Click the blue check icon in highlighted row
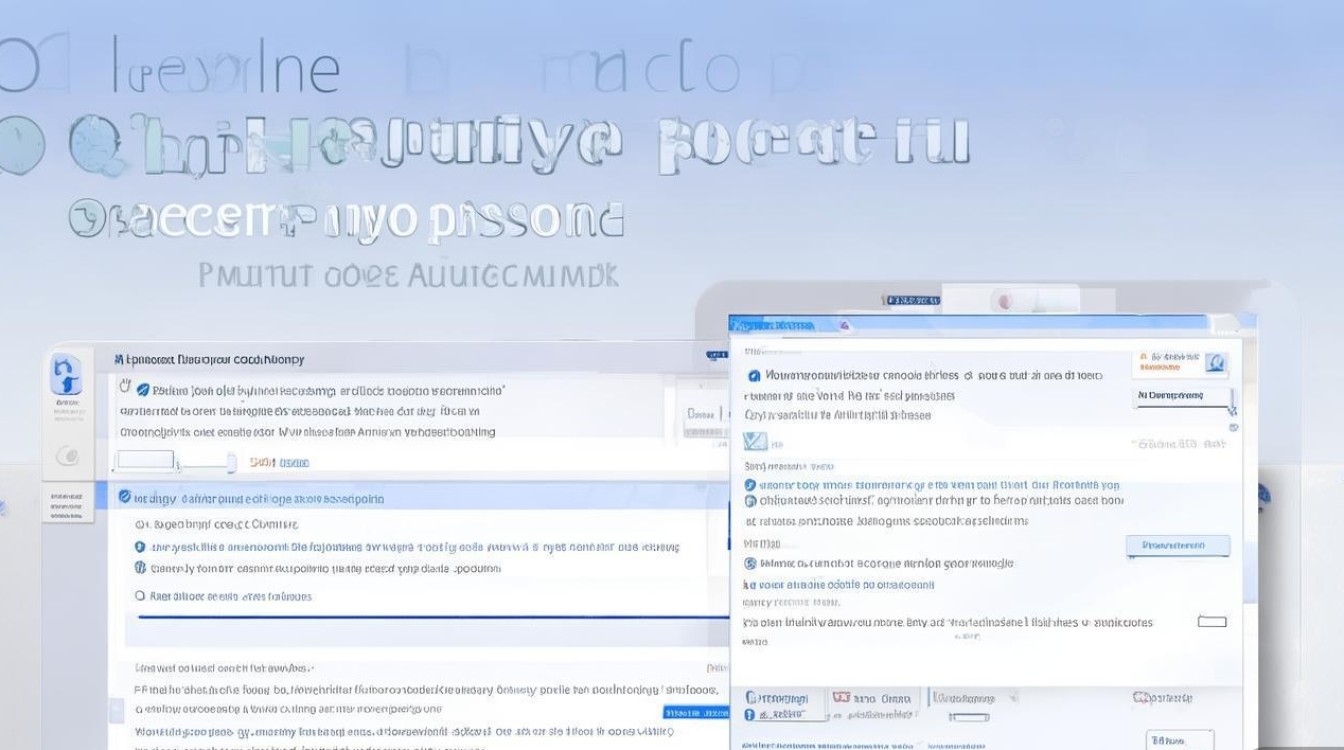Image resolution: width=1344 pixels, height=750 pixels. click(x=124, y=497)
